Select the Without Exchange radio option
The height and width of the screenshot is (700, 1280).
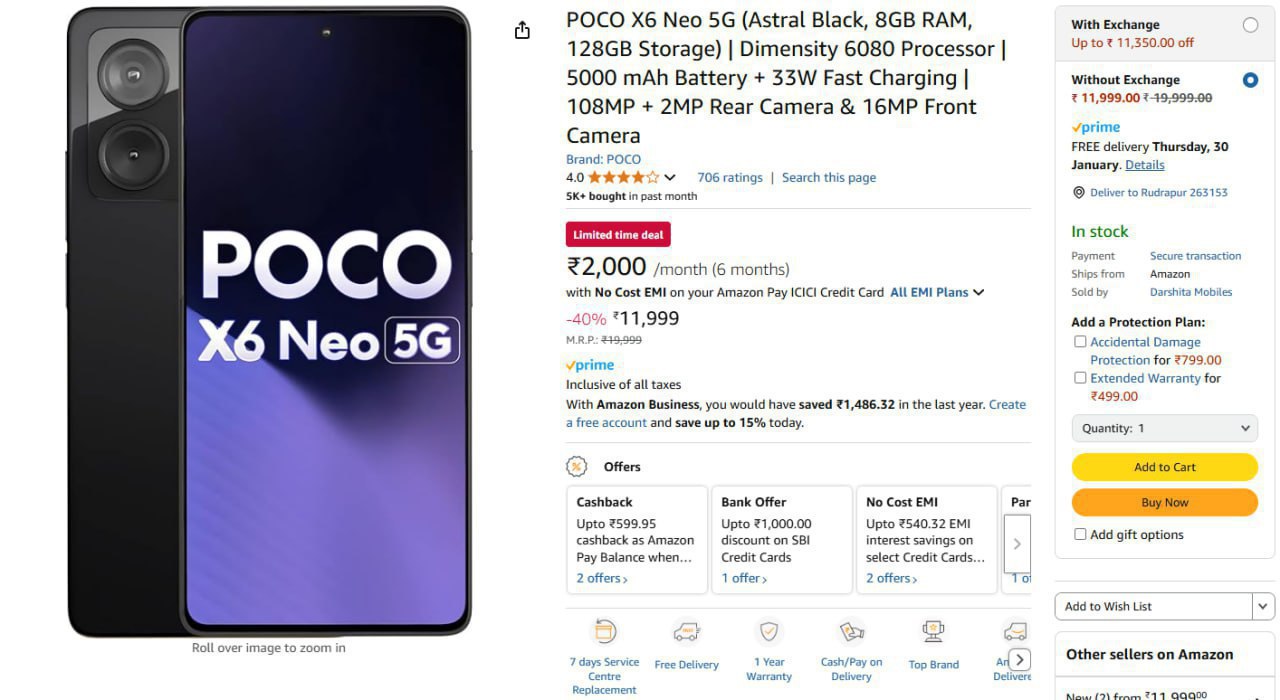(x=1250, y=80)
